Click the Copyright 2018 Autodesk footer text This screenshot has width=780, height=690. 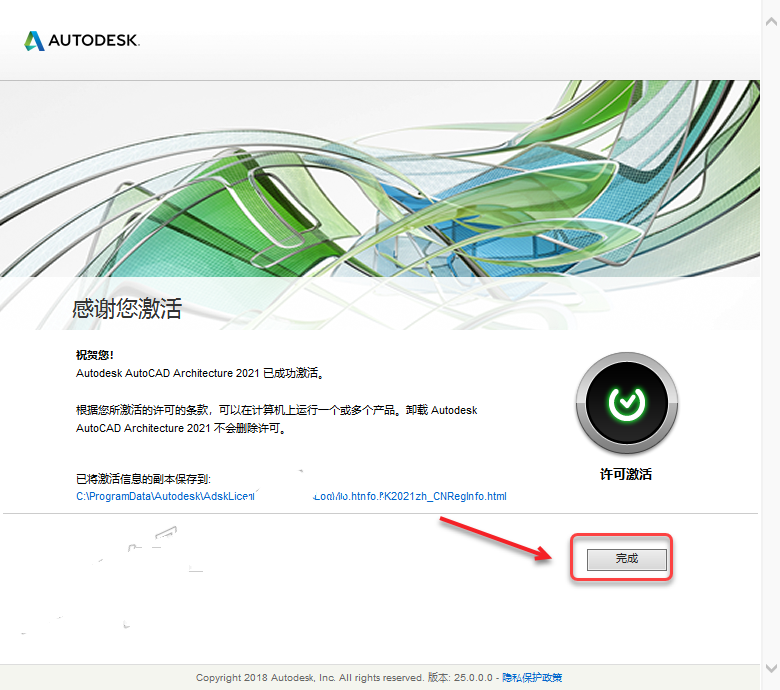pos(309,678)
